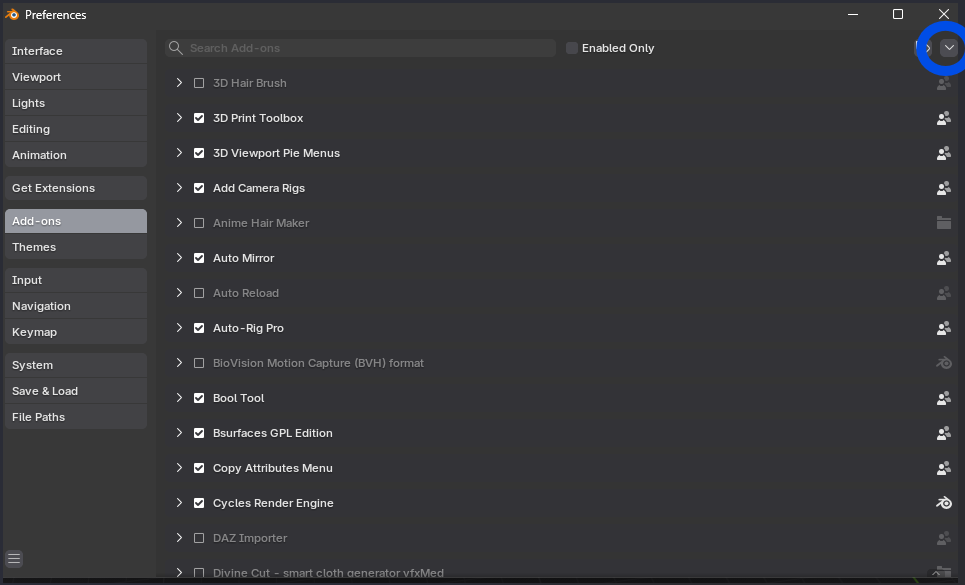Viewport: 965px width, 585px height.
Task: Expand the Bsurfaces GPL Edition entry
Action: click(179, 433)
